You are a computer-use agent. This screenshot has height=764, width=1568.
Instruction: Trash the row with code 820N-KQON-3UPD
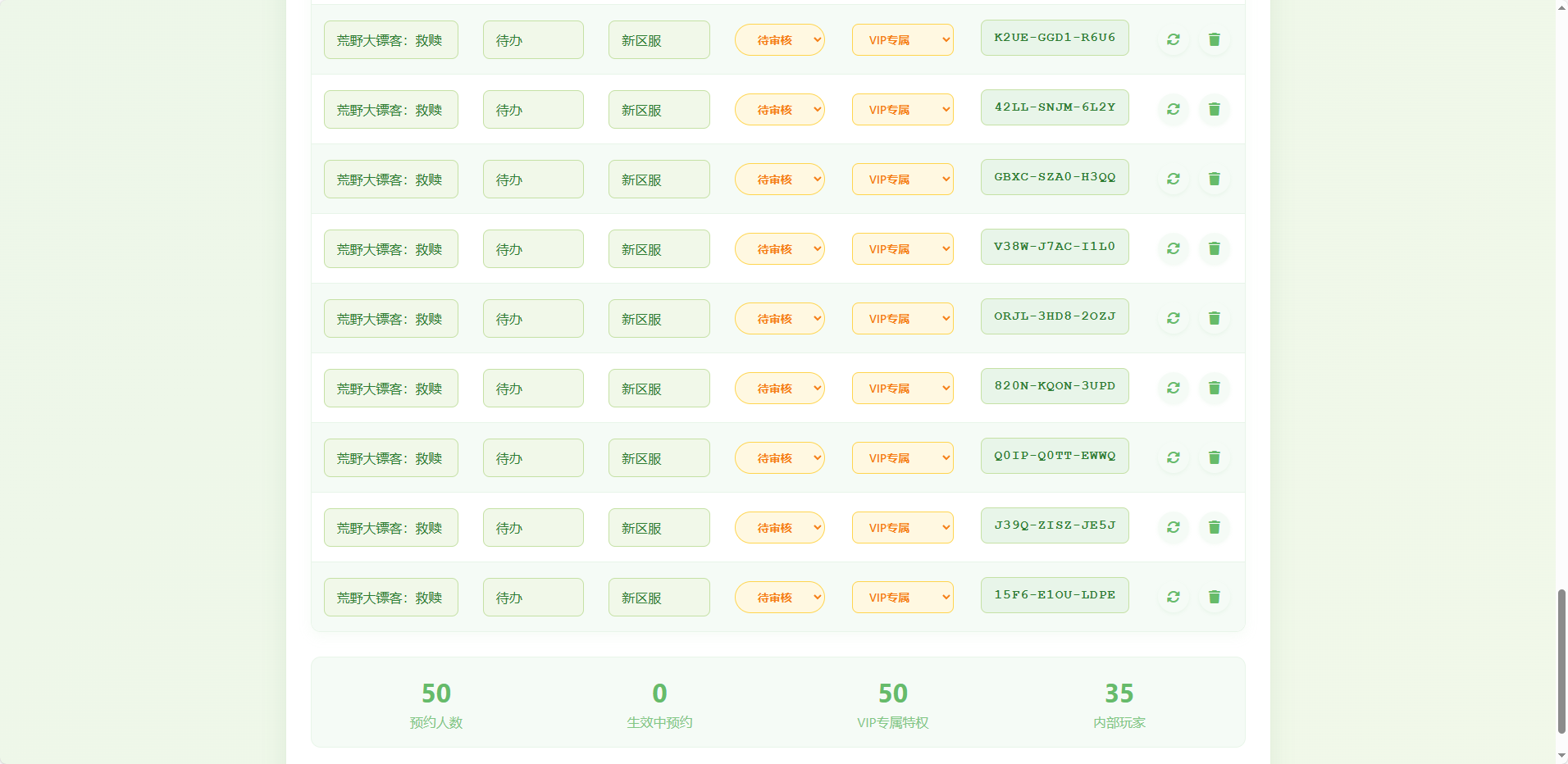click(x=1215, y=388)
